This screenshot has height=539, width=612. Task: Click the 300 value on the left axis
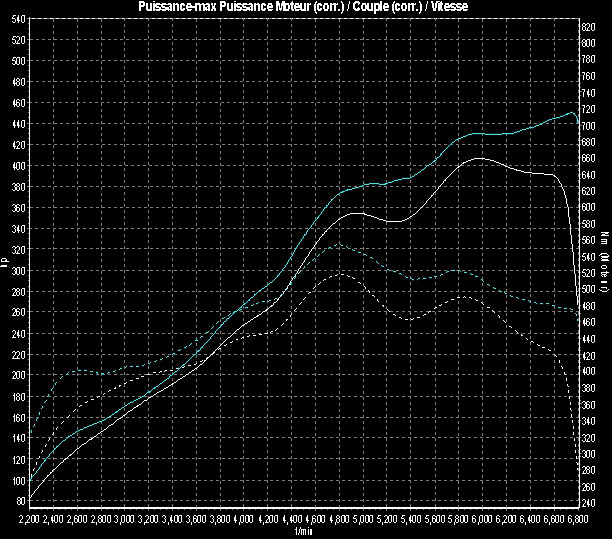click(x=19, y=270)
